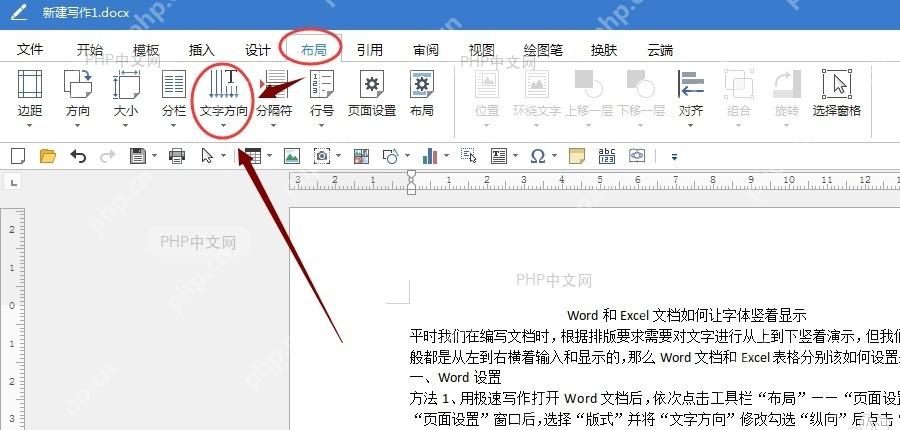900x430 pixels.
Task: Click the select objects icon with cursor
Action: tap(469, 156)
